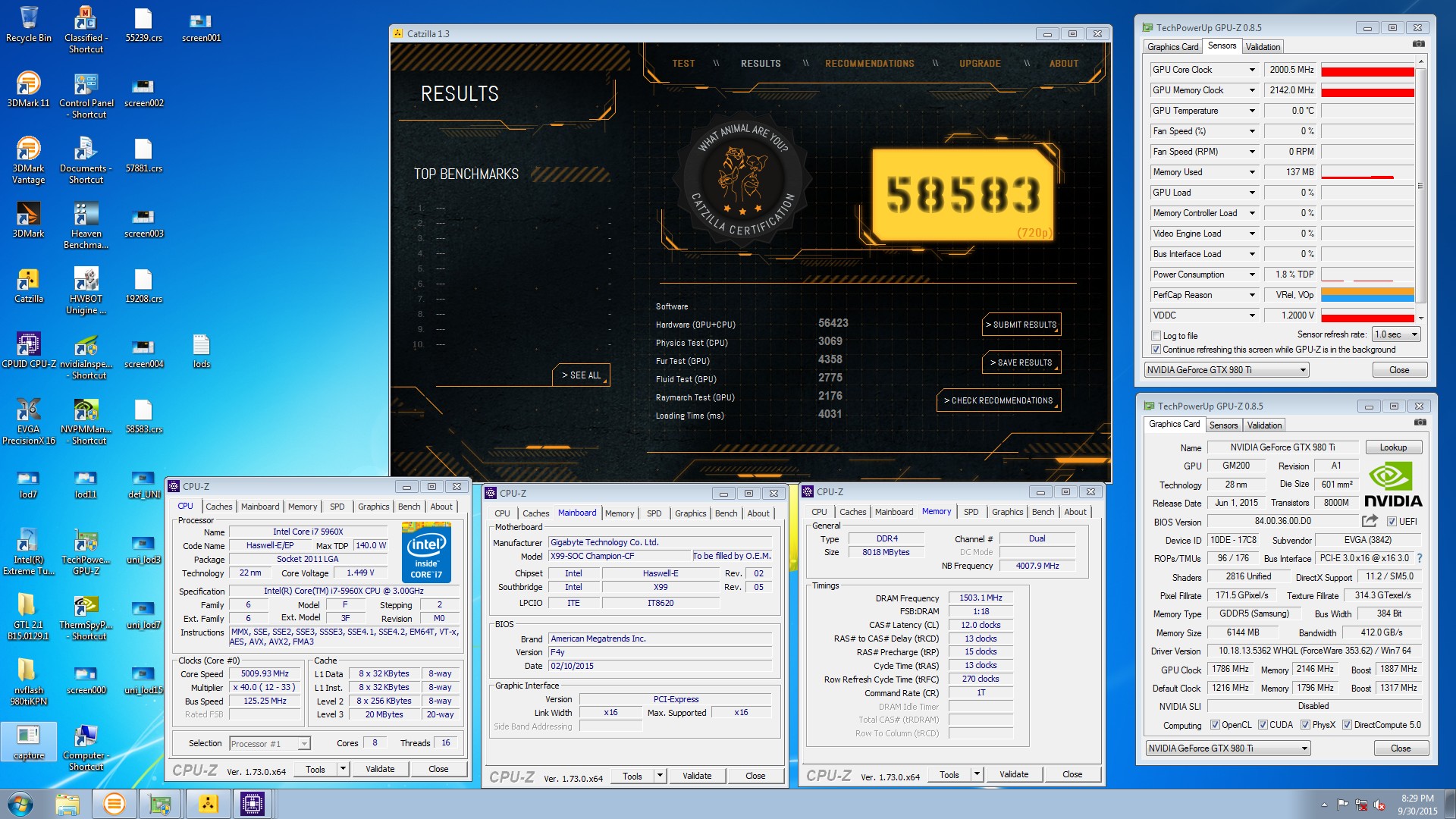
Task: Click SAVE RESULTS in Catzilla
Action: click(1021, 362)
